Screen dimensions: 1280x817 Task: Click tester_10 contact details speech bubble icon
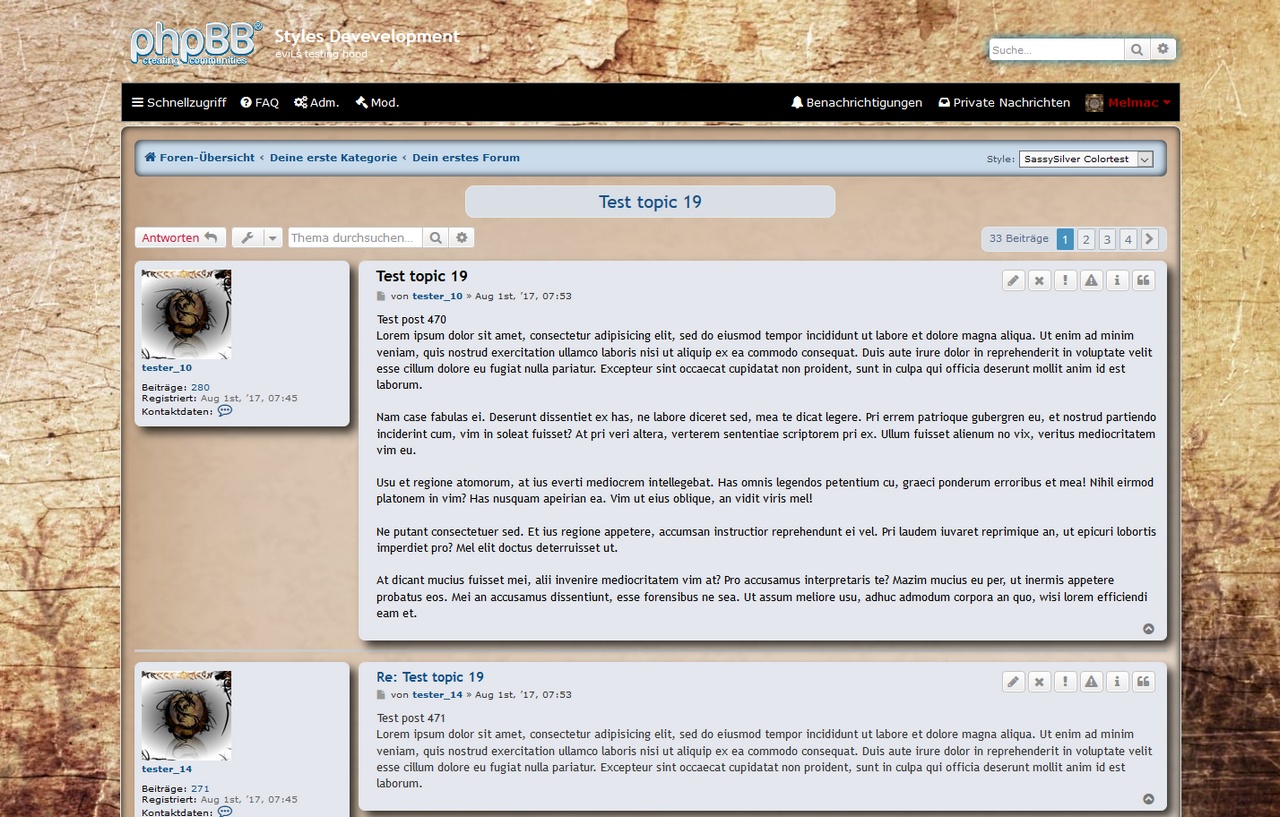pyautogui.click(x=225, y=411)
